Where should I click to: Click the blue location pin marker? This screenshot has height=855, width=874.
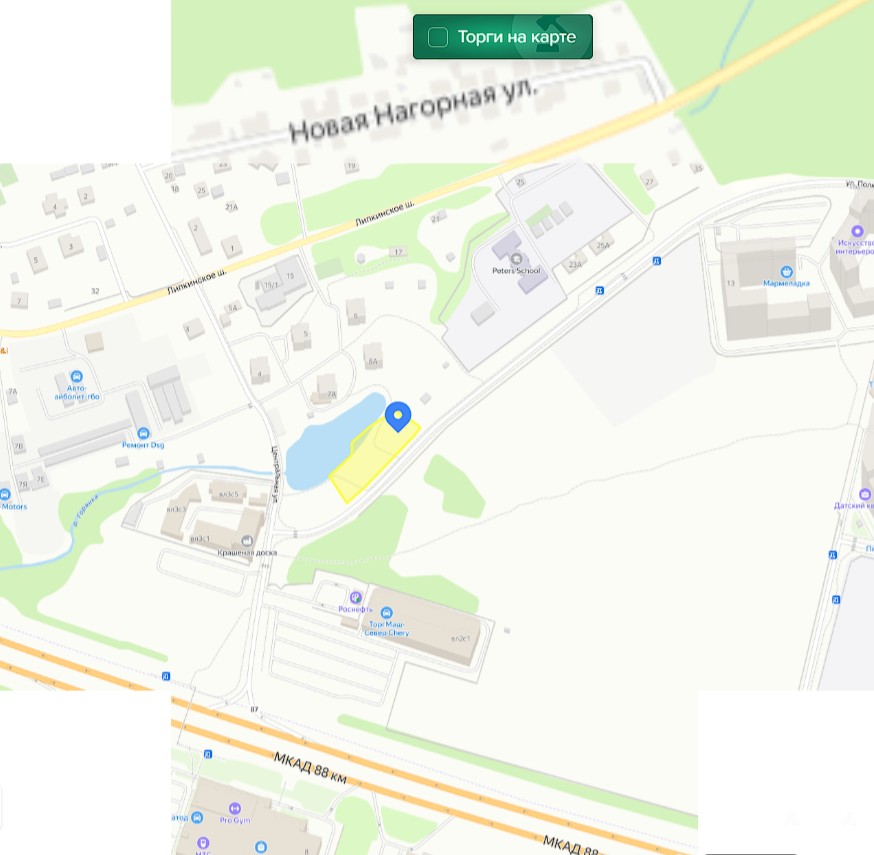tap(398, 416)
